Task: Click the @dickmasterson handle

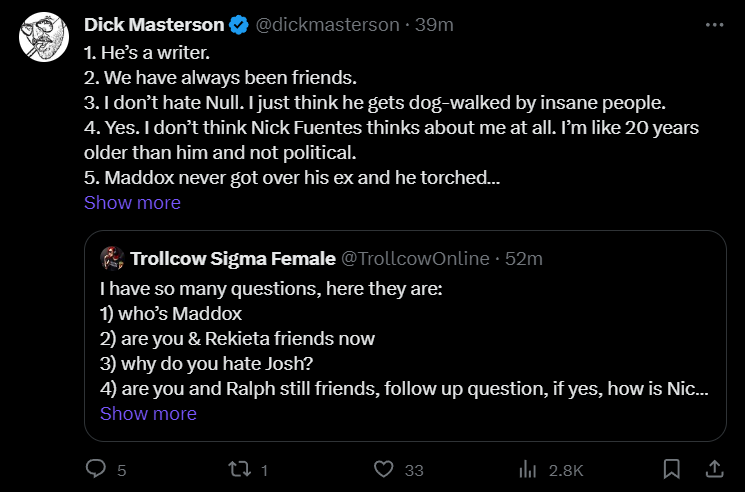Action: click(x=328, y=24)
